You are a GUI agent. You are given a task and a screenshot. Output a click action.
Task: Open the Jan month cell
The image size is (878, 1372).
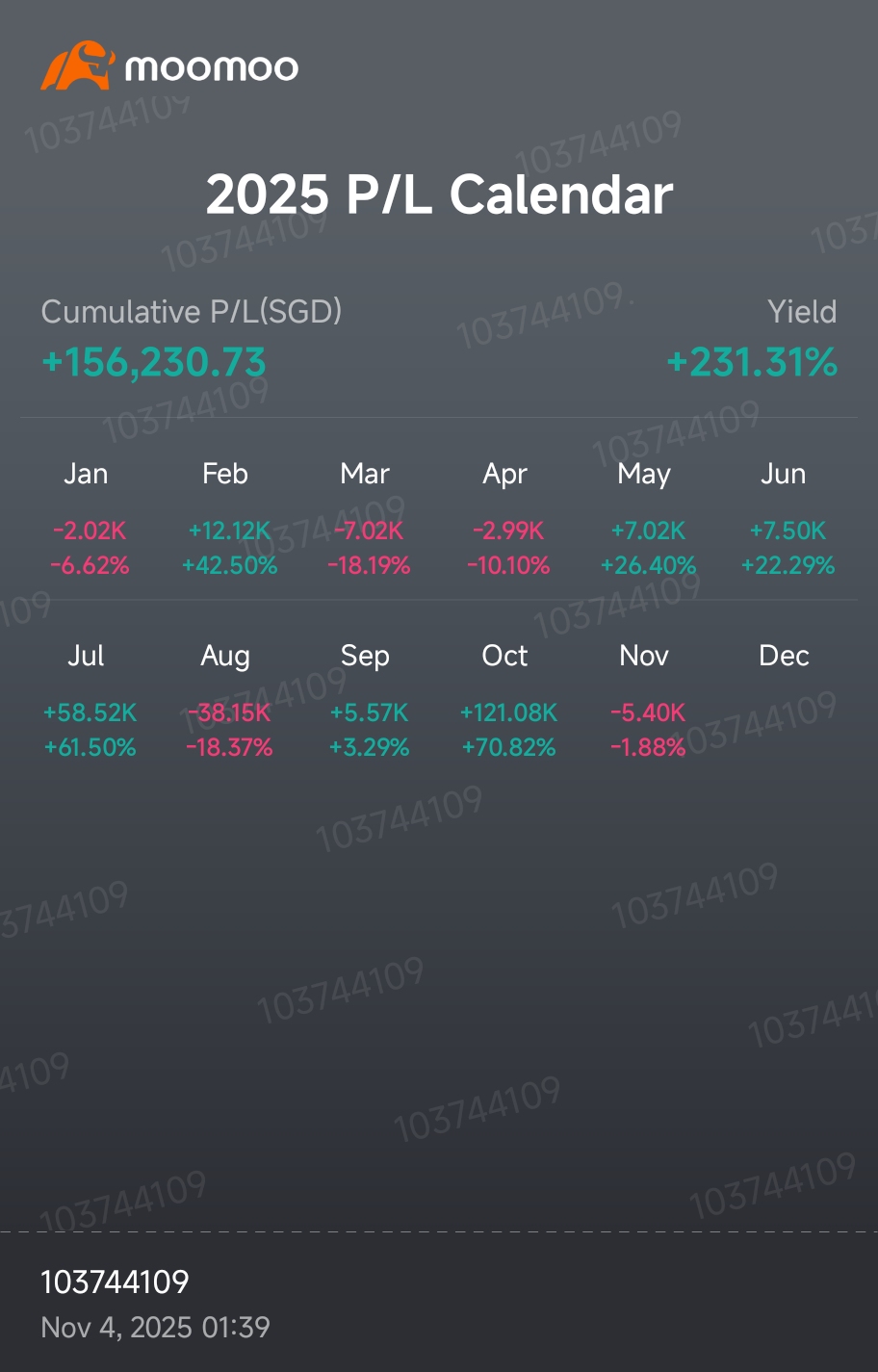90,518
